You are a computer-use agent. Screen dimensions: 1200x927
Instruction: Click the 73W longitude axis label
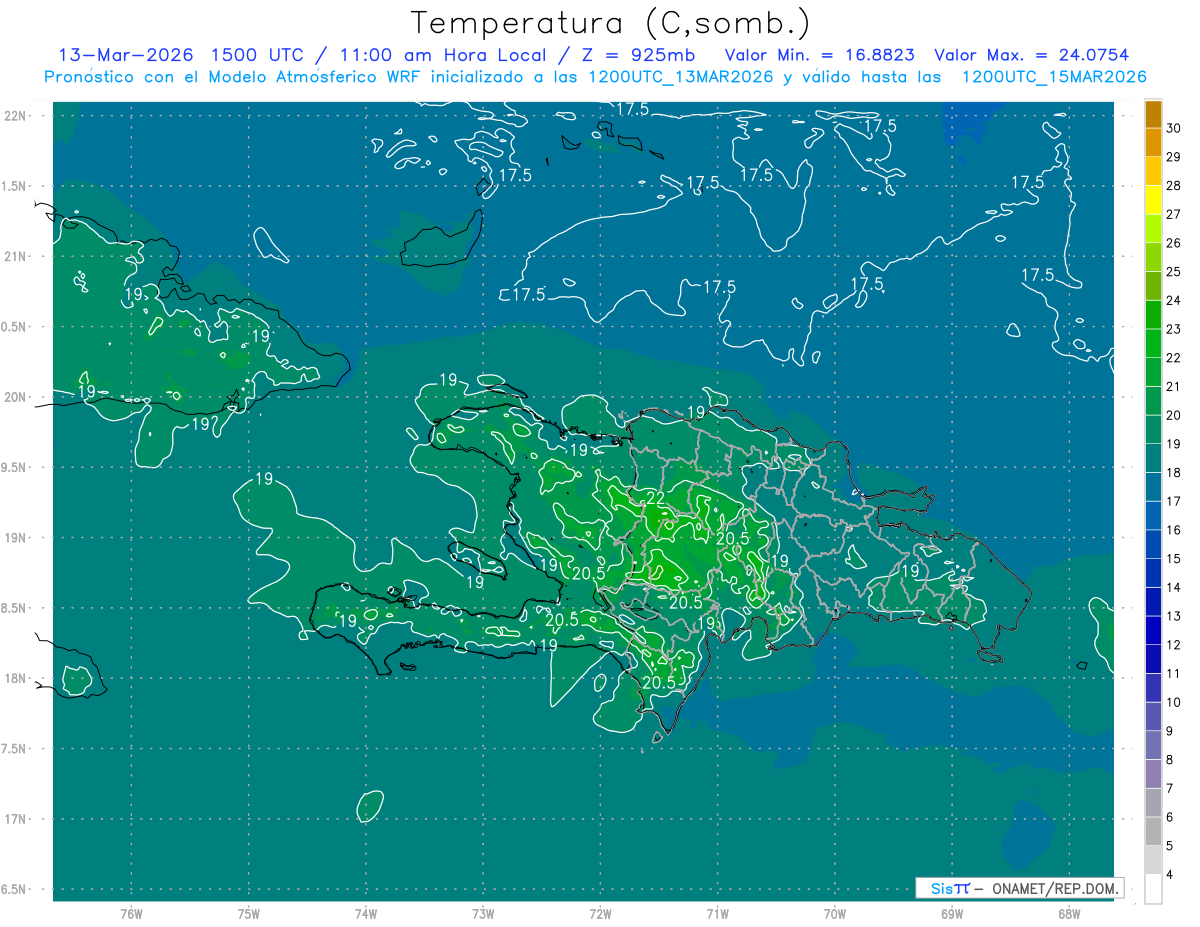(x=483, y=913)
